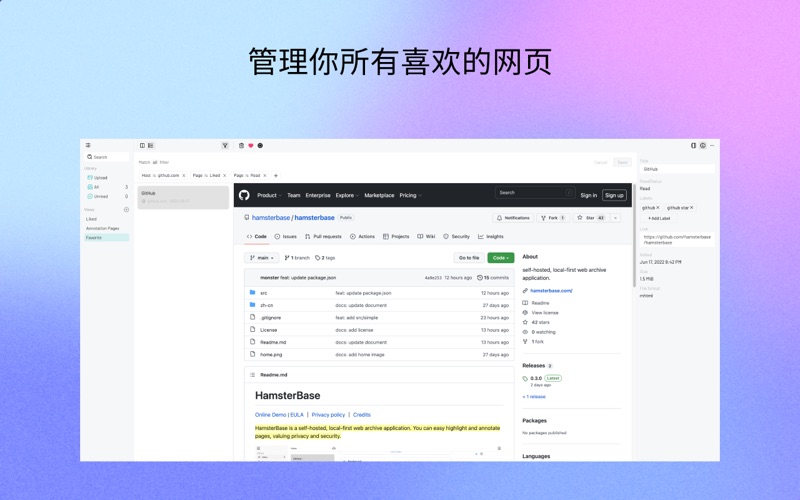Open the Marketplace menu item
This screenshot has height=500, width=800.
pyautogui.click(x=379, y=195)
